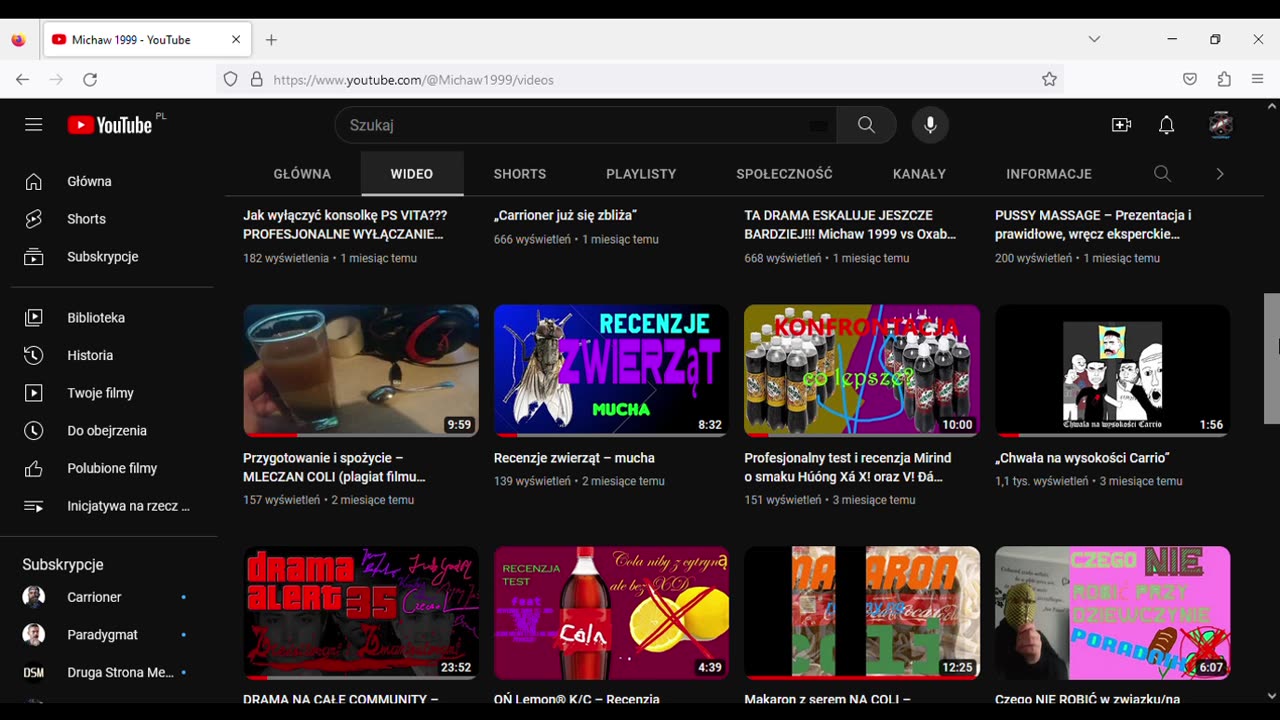Open site lock information

256,79
